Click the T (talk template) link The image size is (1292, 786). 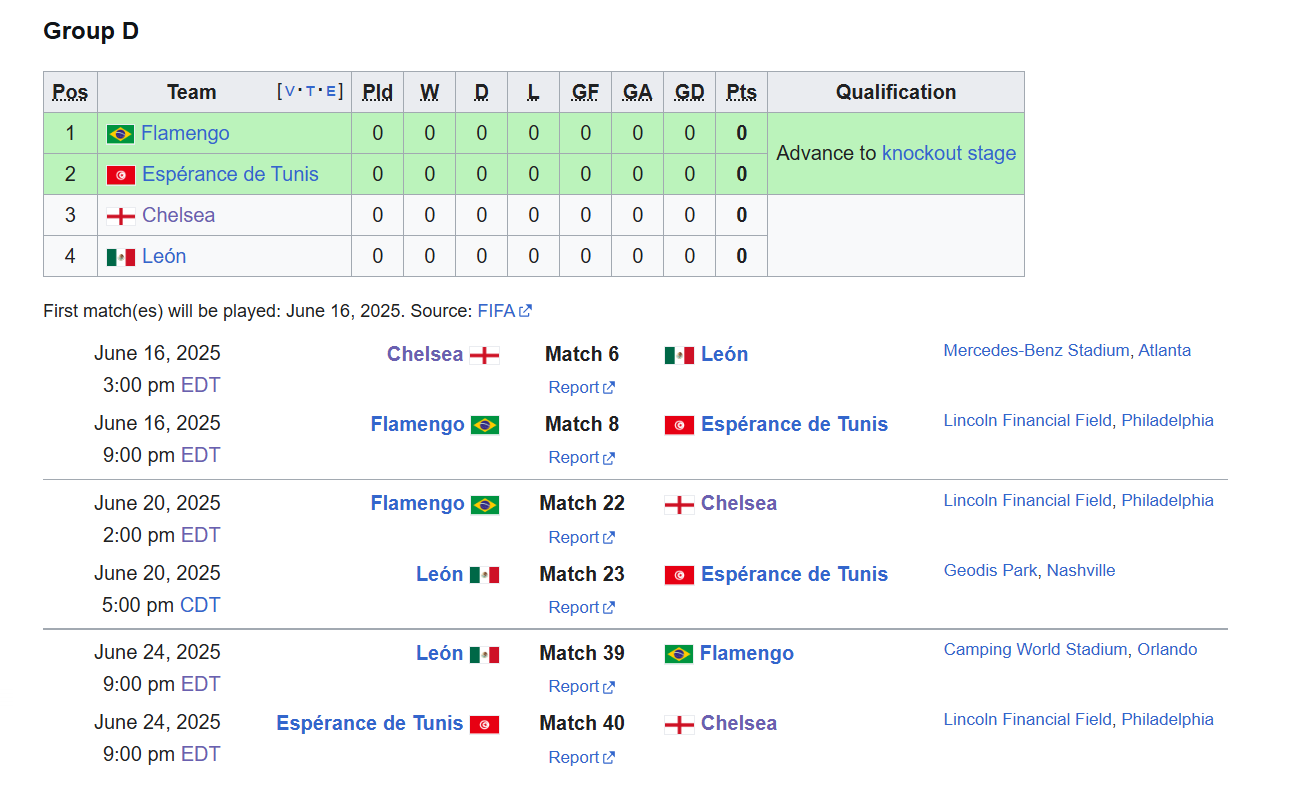pos(310,92)
